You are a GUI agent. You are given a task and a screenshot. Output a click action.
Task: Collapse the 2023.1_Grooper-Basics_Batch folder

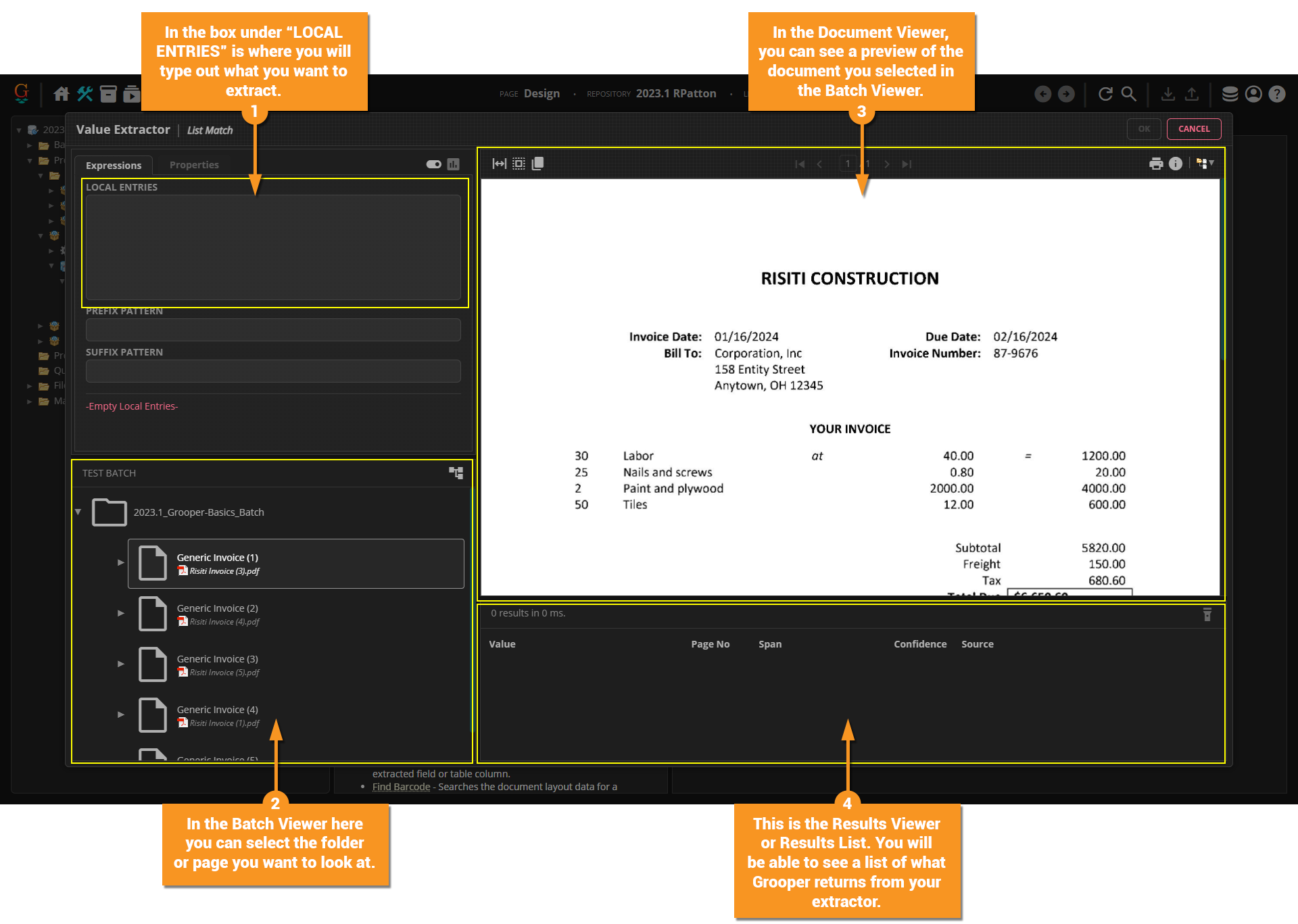coord(78,512)
